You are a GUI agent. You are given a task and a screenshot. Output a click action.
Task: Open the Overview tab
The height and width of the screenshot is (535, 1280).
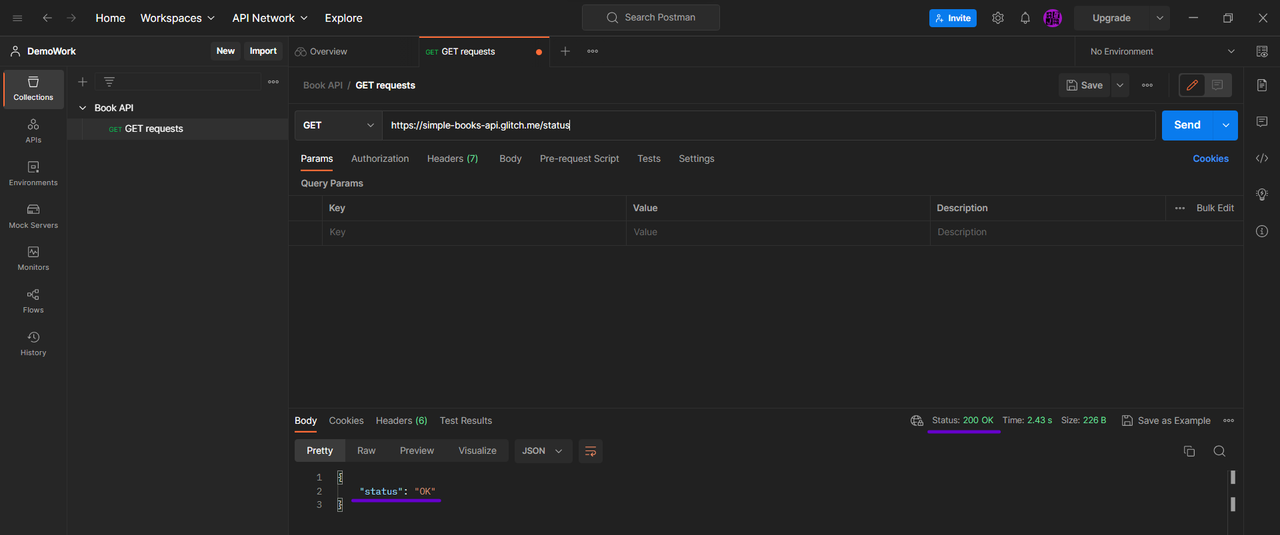tap(321, 51)
